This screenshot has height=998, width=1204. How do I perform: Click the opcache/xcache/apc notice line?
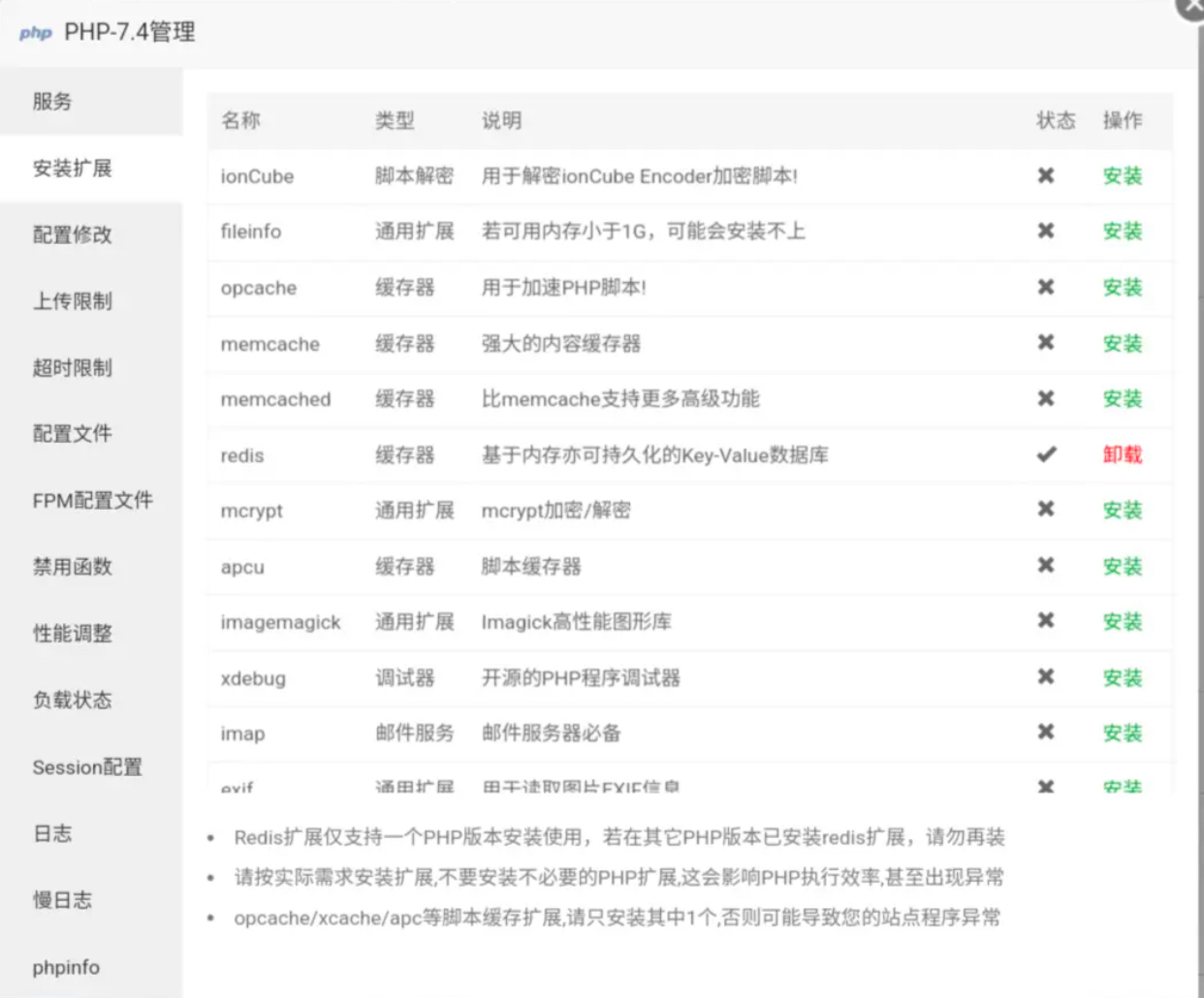point(618,918)
